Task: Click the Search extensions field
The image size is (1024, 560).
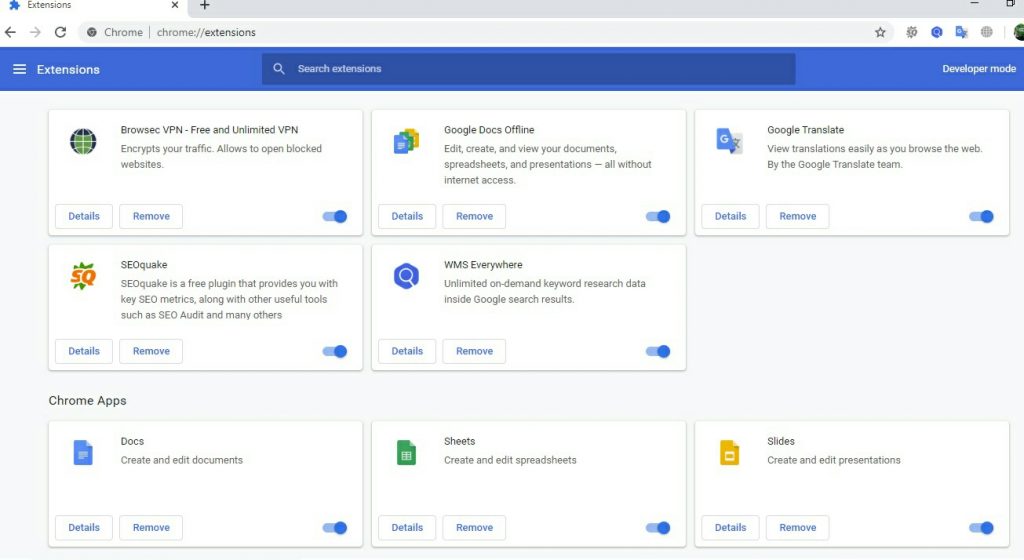Action: point(528,69)
